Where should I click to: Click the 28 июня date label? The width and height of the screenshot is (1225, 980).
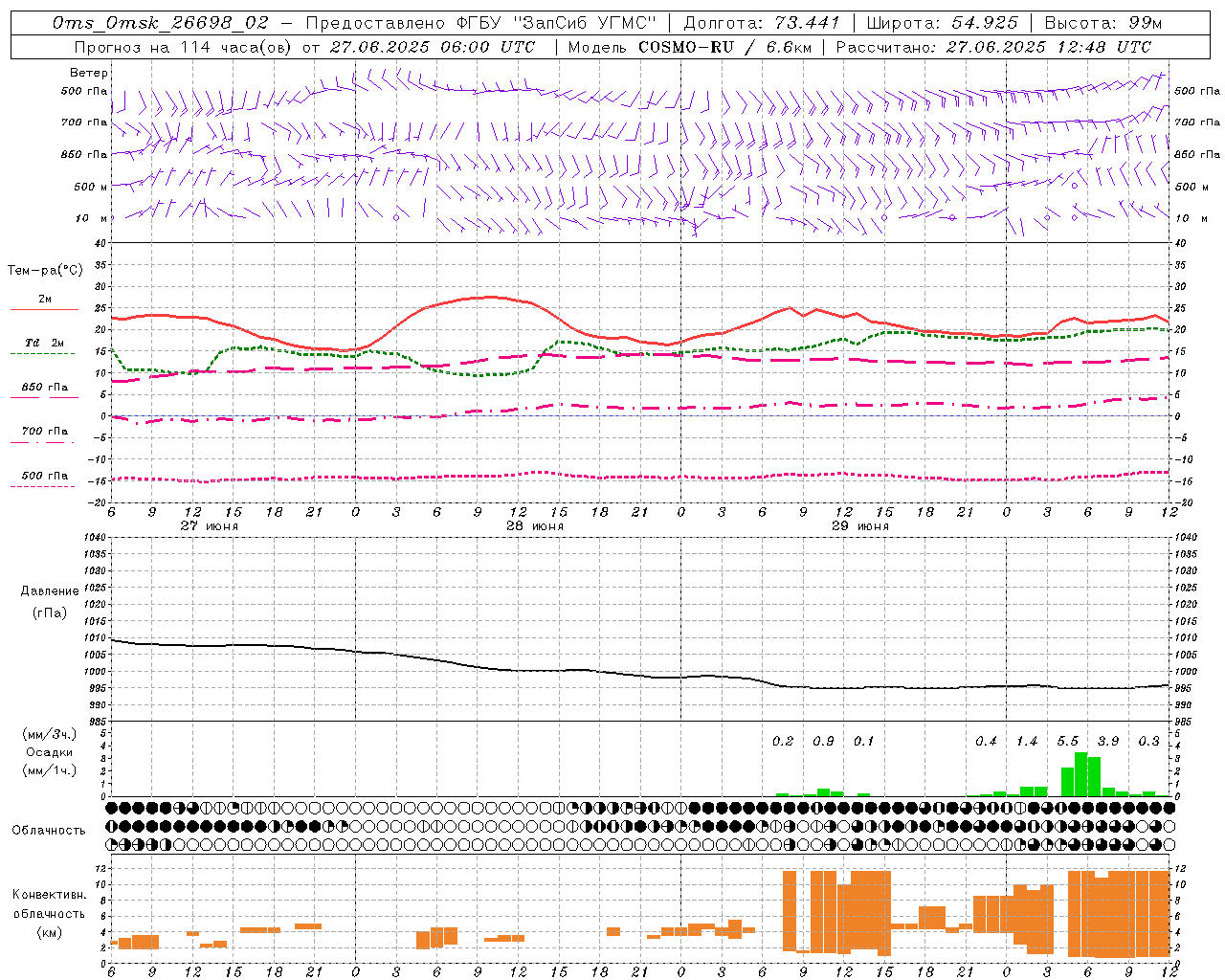[x=535, y=525]
